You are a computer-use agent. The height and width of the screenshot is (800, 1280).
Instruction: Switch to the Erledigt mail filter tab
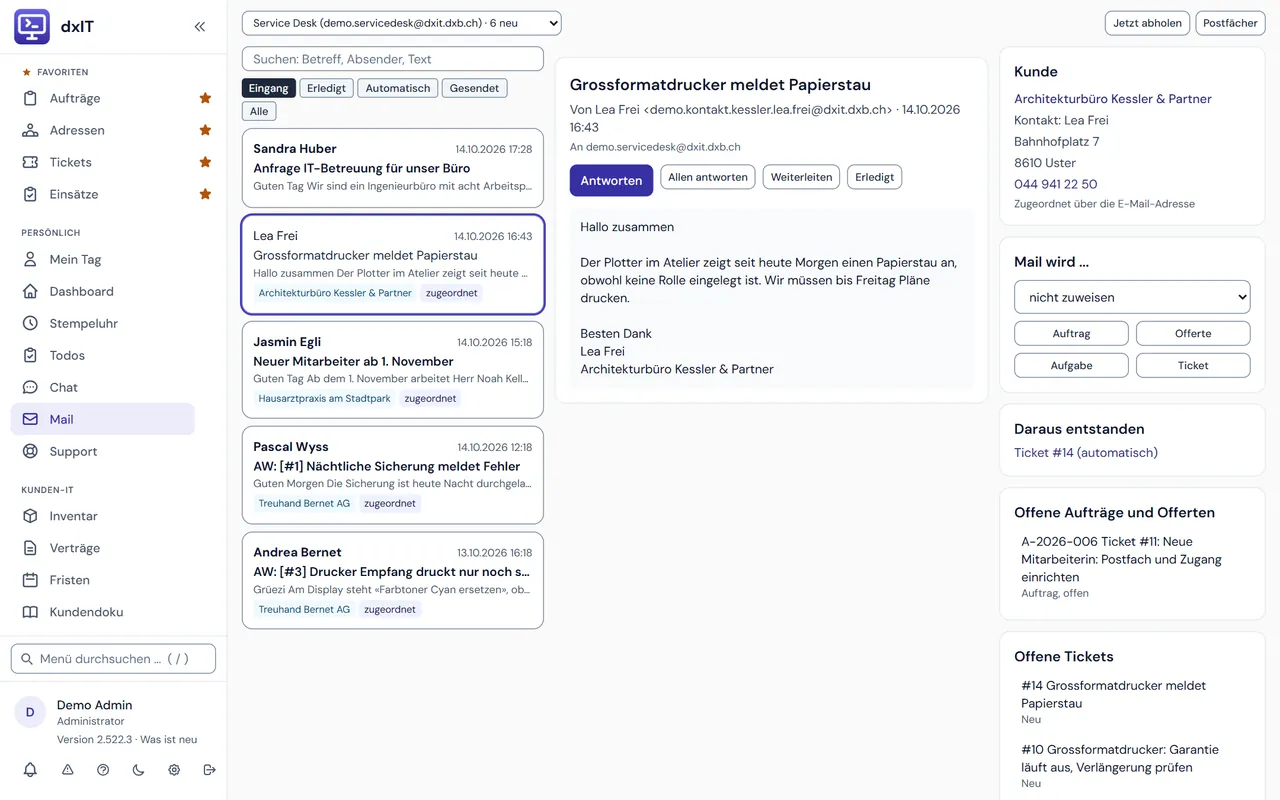(326, 88)
